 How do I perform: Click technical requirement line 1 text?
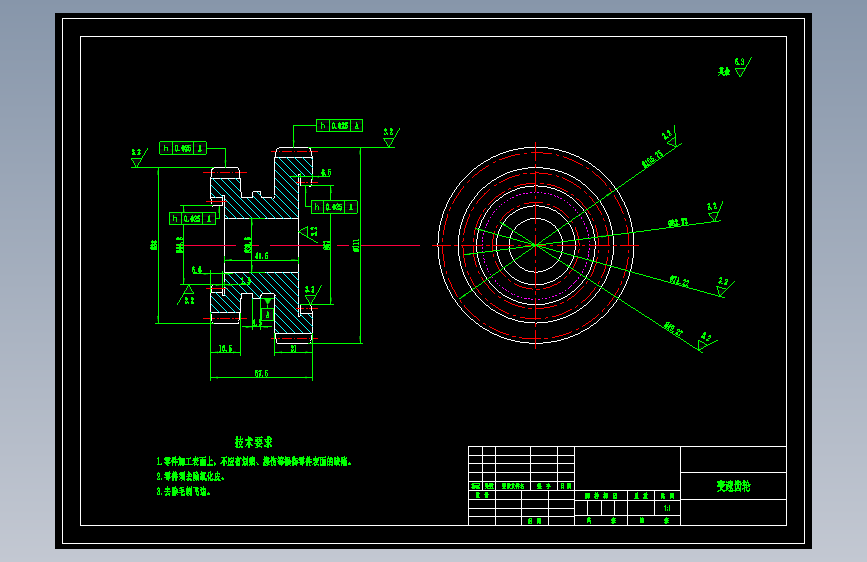point(254,461)
